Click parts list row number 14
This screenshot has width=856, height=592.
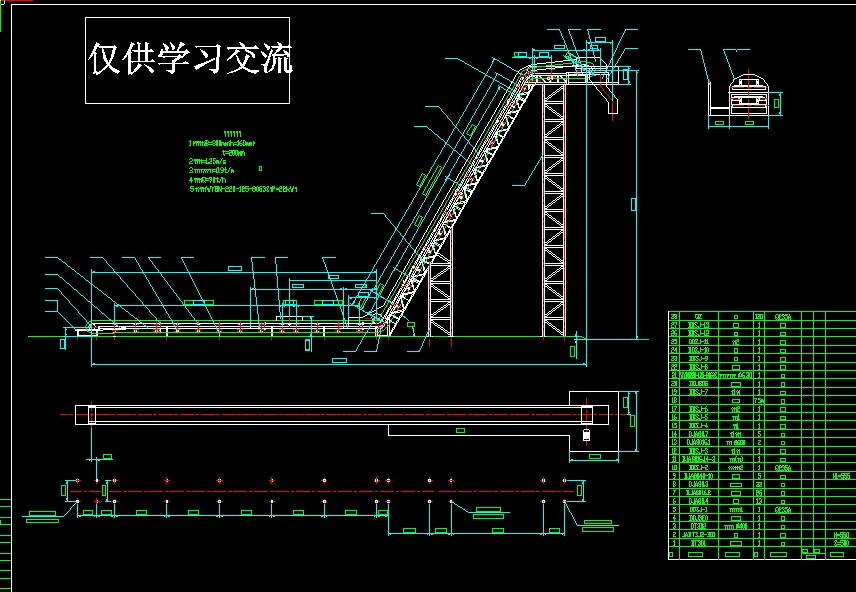tap(762, 434)
